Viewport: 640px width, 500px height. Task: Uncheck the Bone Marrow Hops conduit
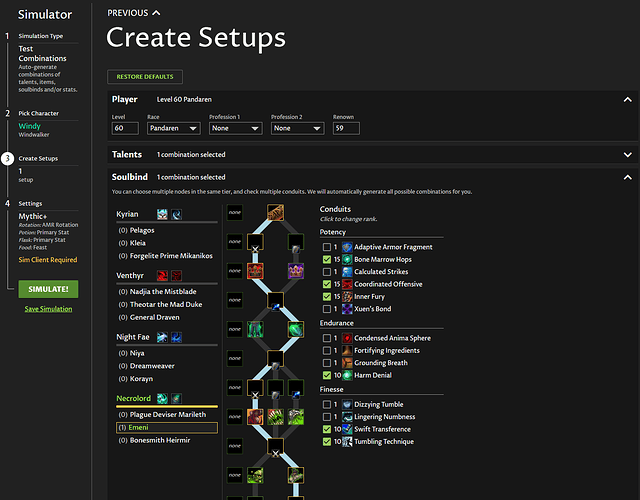coord(327,259)
